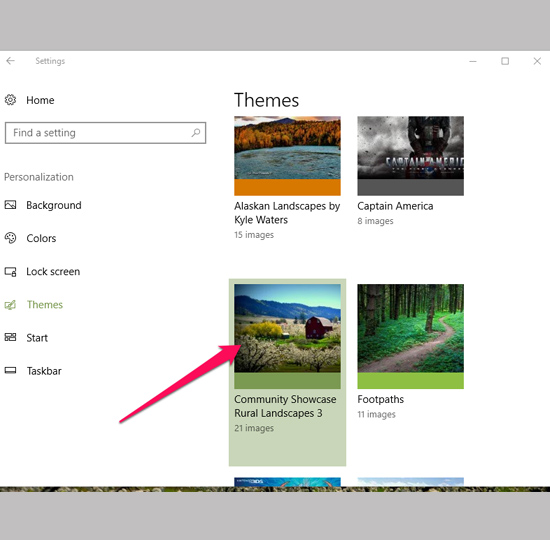550x540 pixels.
Task: Click the green color bar under Rural Landscapes
Action: click(287, 381)
